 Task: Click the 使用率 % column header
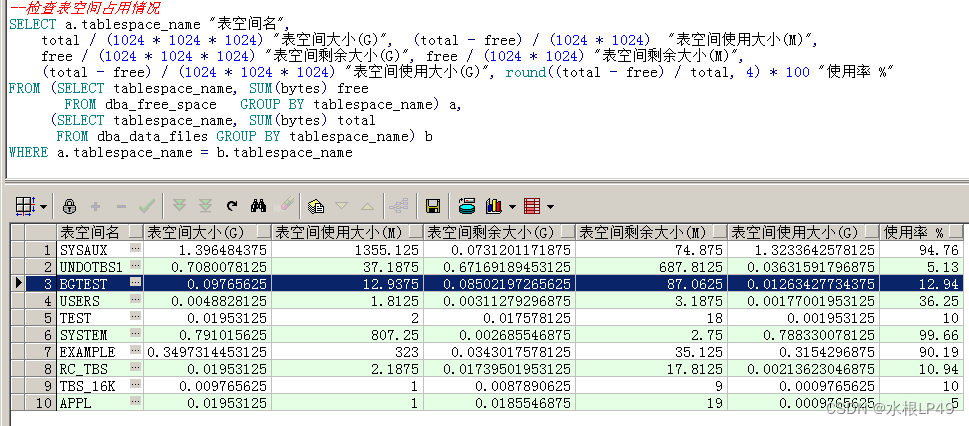tap(921, 232)
